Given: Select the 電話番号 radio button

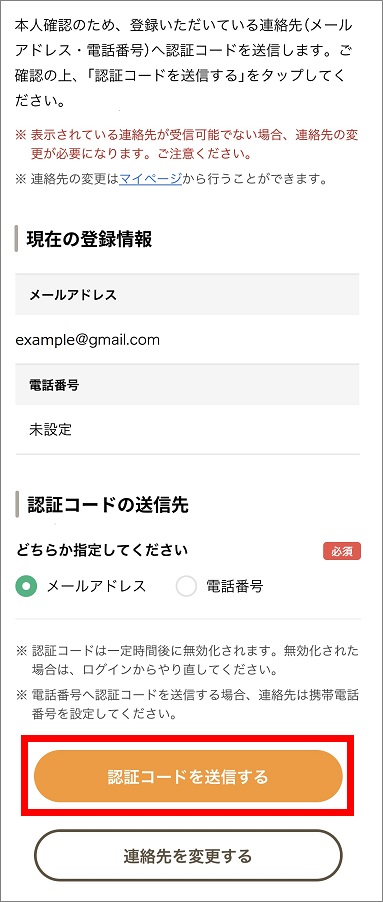Looking at the screenshot, I should [186, 587].
